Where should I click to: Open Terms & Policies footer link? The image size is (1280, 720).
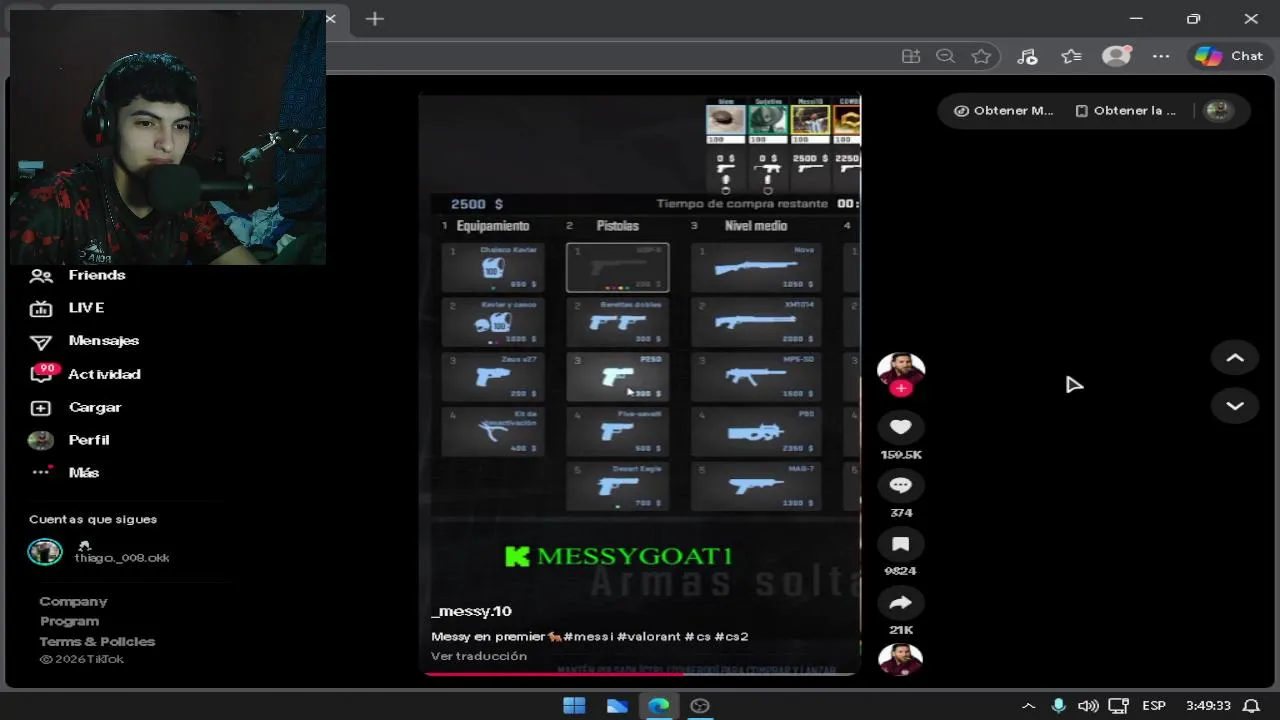pyautogui.click(x=97, y=641)
